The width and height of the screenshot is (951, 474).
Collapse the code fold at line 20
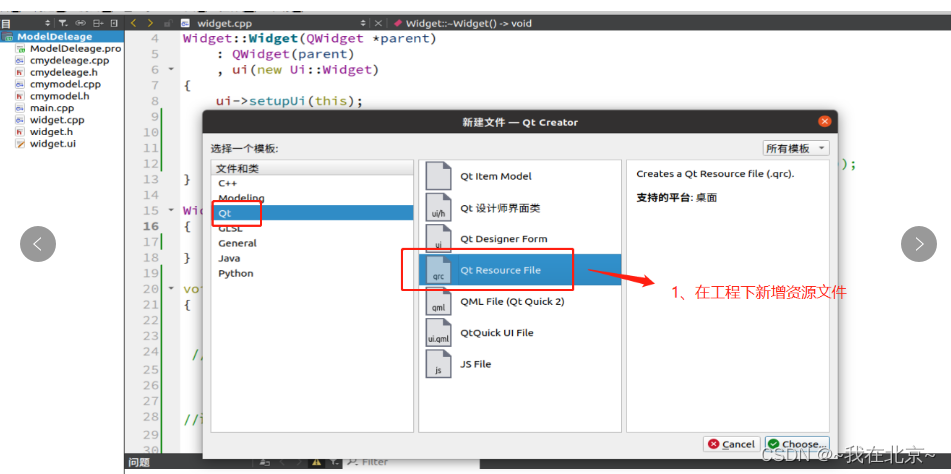(170, 289)
